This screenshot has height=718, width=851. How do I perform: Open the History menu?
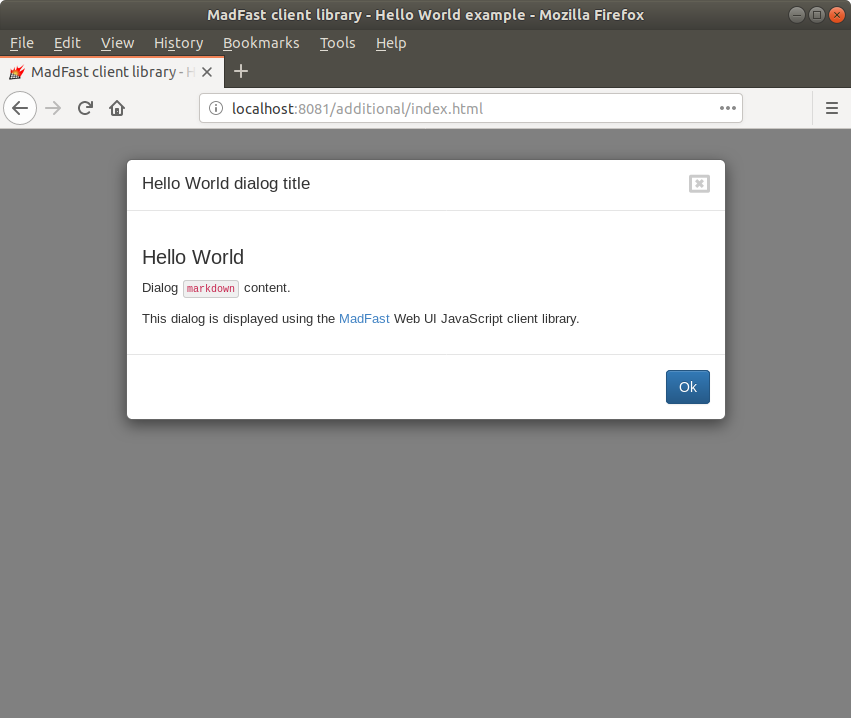click(x=178, y=43)
